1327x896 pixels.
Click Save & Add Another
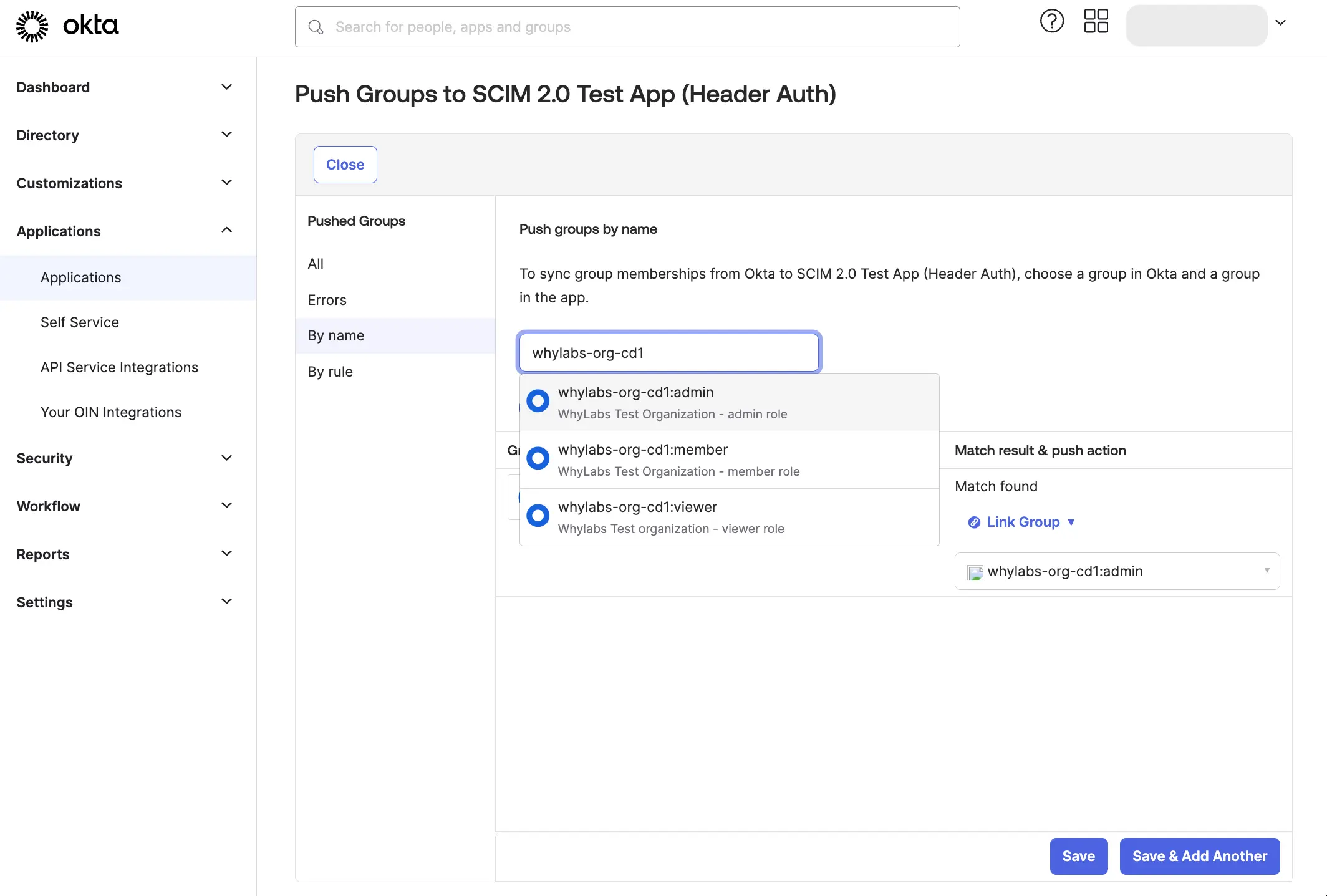[x=1199, y=856]
